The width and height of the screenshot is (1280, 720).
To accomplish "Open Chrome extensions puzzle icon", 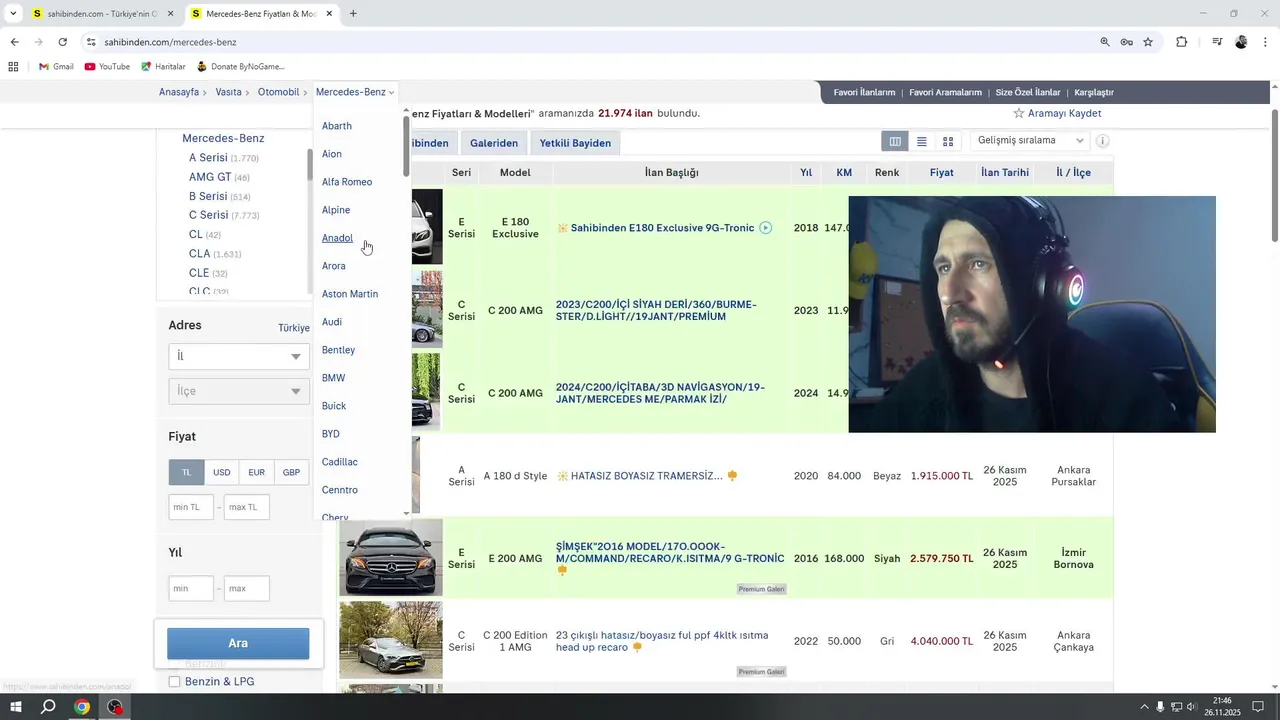I will 1182,42.
